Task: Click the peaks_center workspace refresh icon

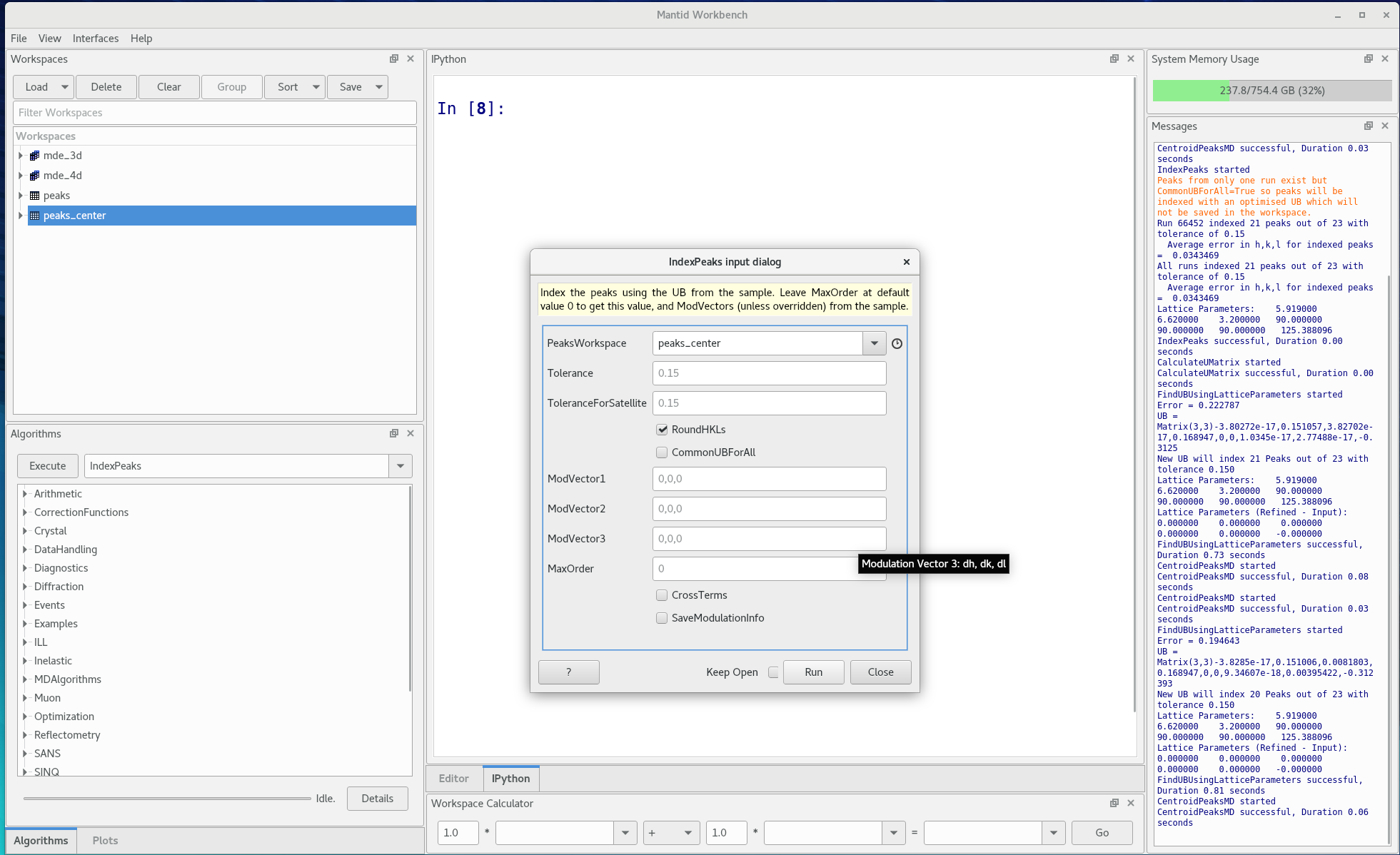Action: click(897, 344)
